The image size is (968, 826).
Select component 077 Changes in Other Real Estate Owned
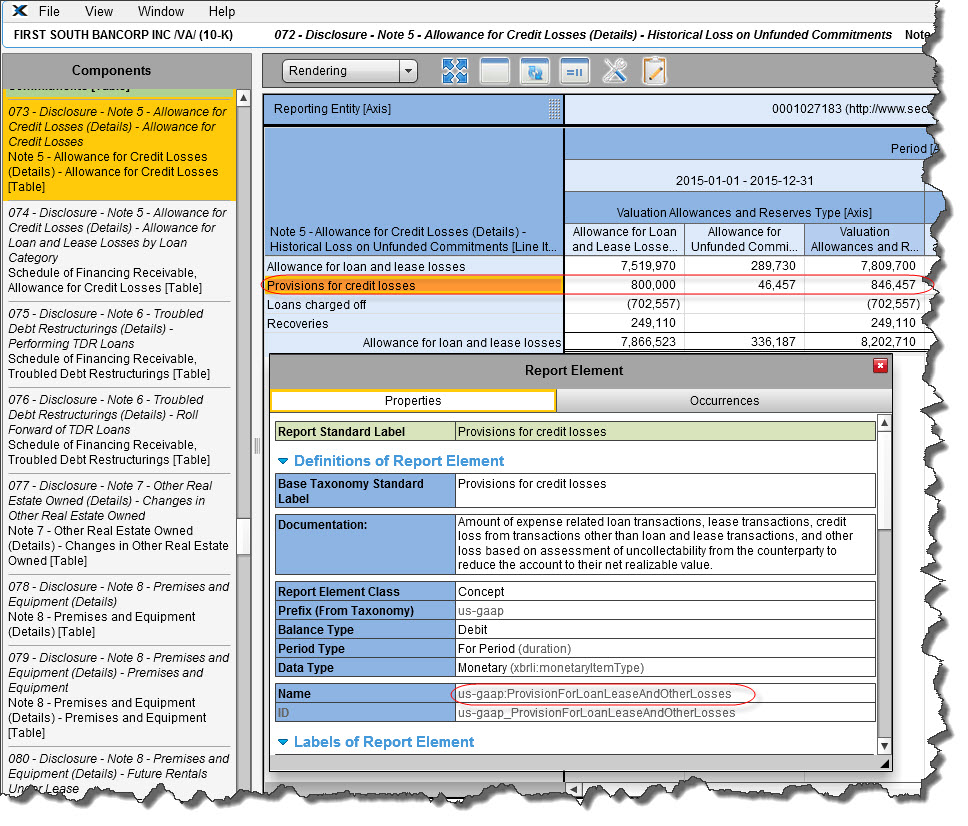(x=119, y=523)
